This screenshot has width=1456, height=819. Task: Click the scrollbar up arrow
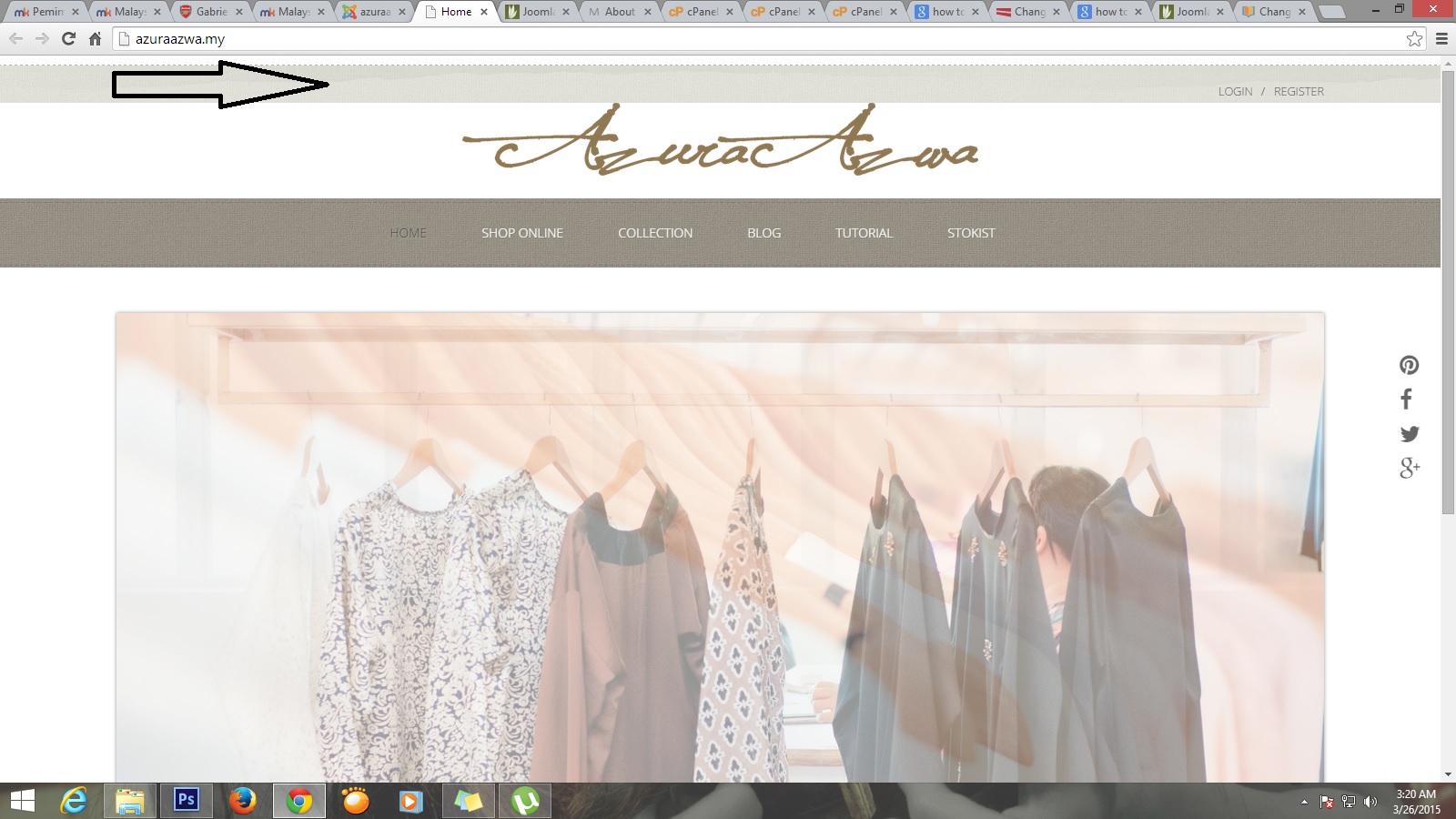1448,64
